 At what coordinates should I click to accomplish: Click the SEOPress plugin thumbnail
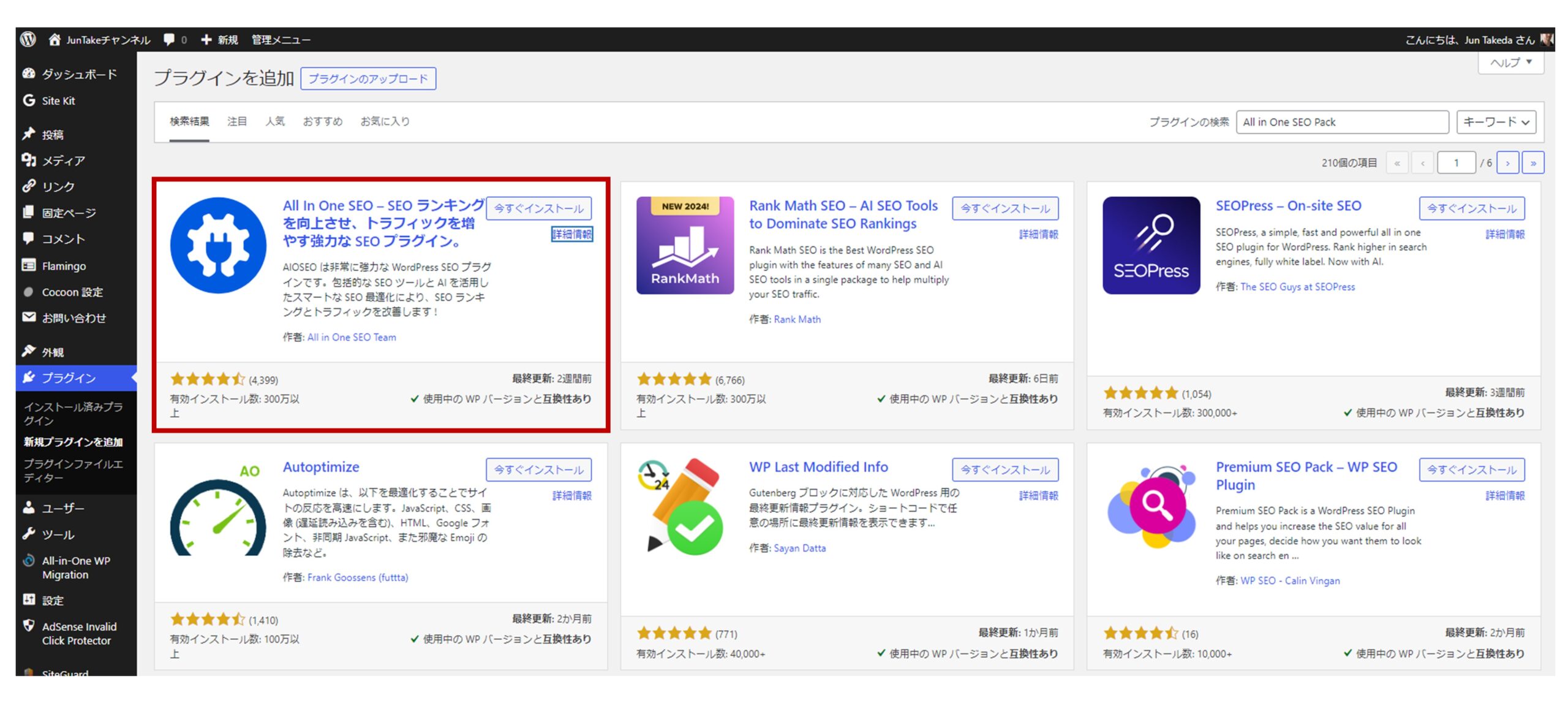(x=1151, y=245)
